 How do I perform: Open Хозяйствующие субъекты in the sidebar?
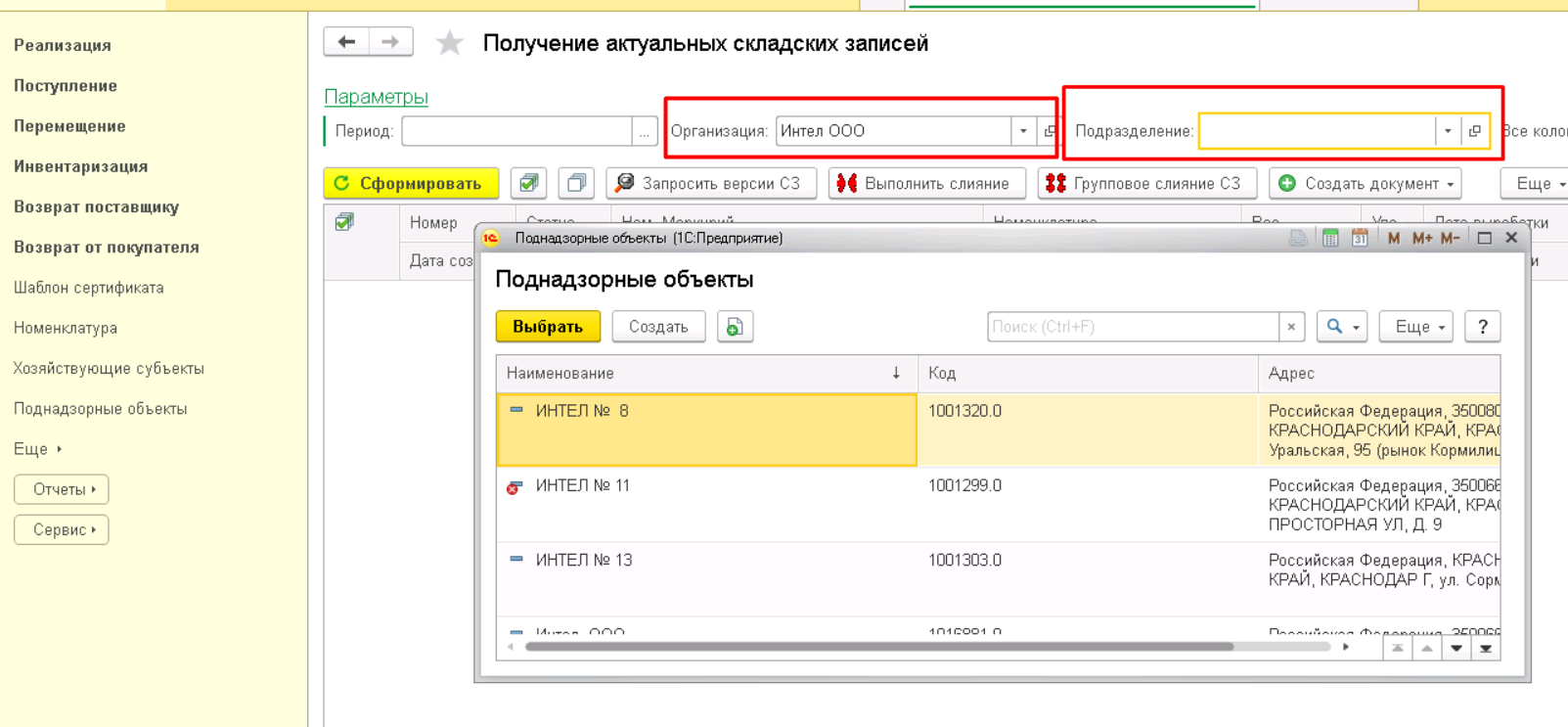(x=109, y=368)
